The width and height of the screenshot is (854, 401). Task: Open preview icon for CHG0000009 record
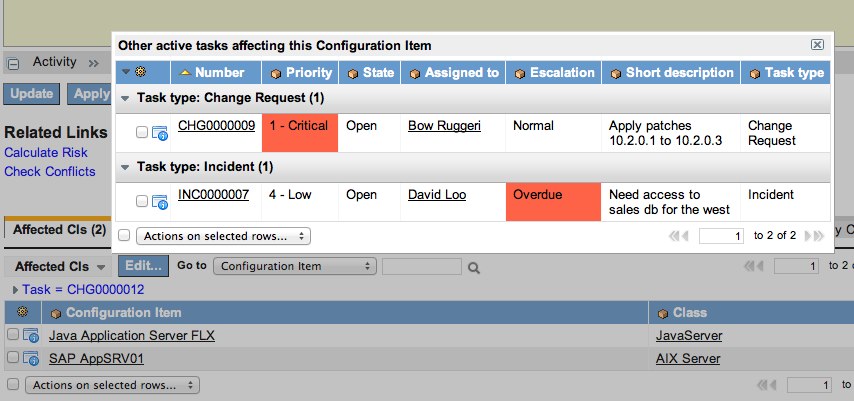coord(160,133)
